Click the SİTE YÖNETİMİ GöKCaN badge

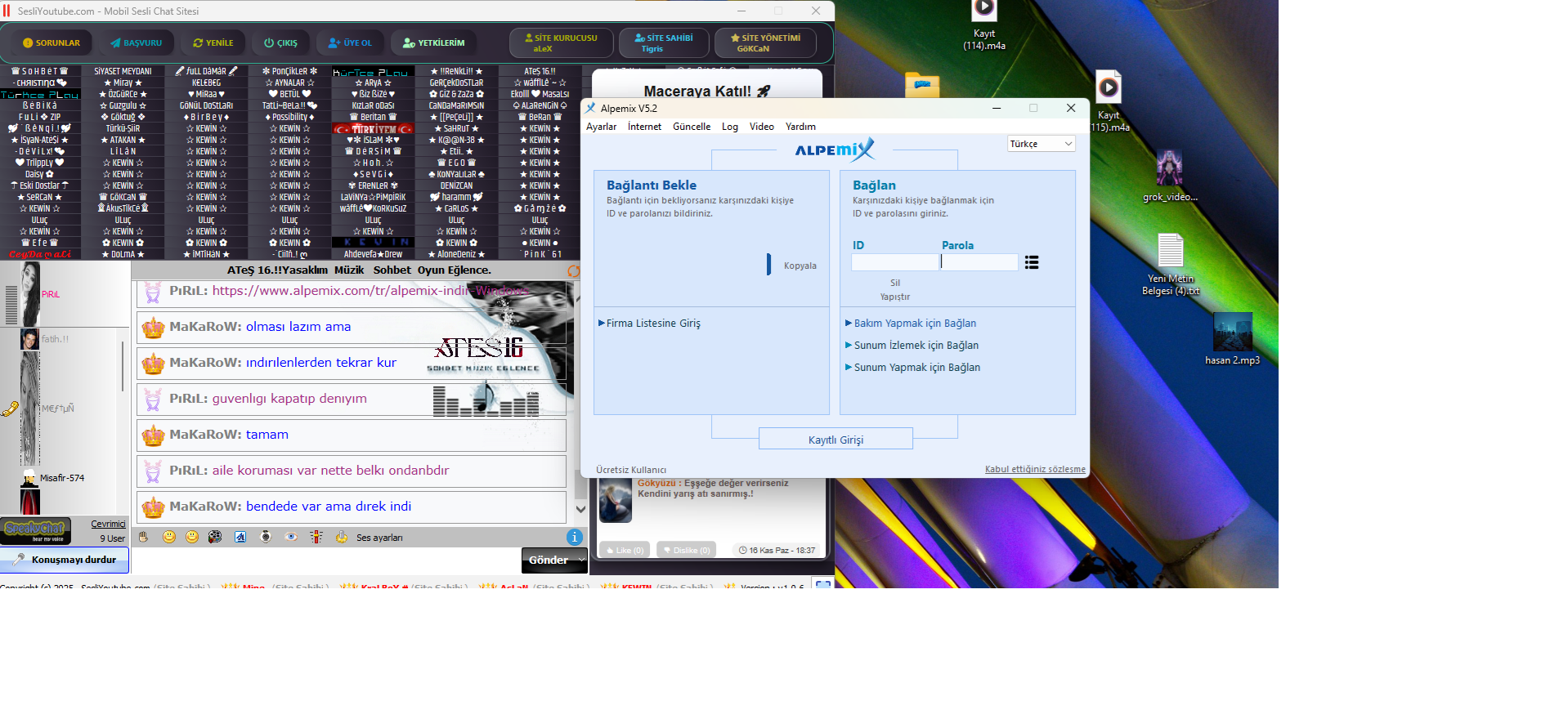(765, 42)
